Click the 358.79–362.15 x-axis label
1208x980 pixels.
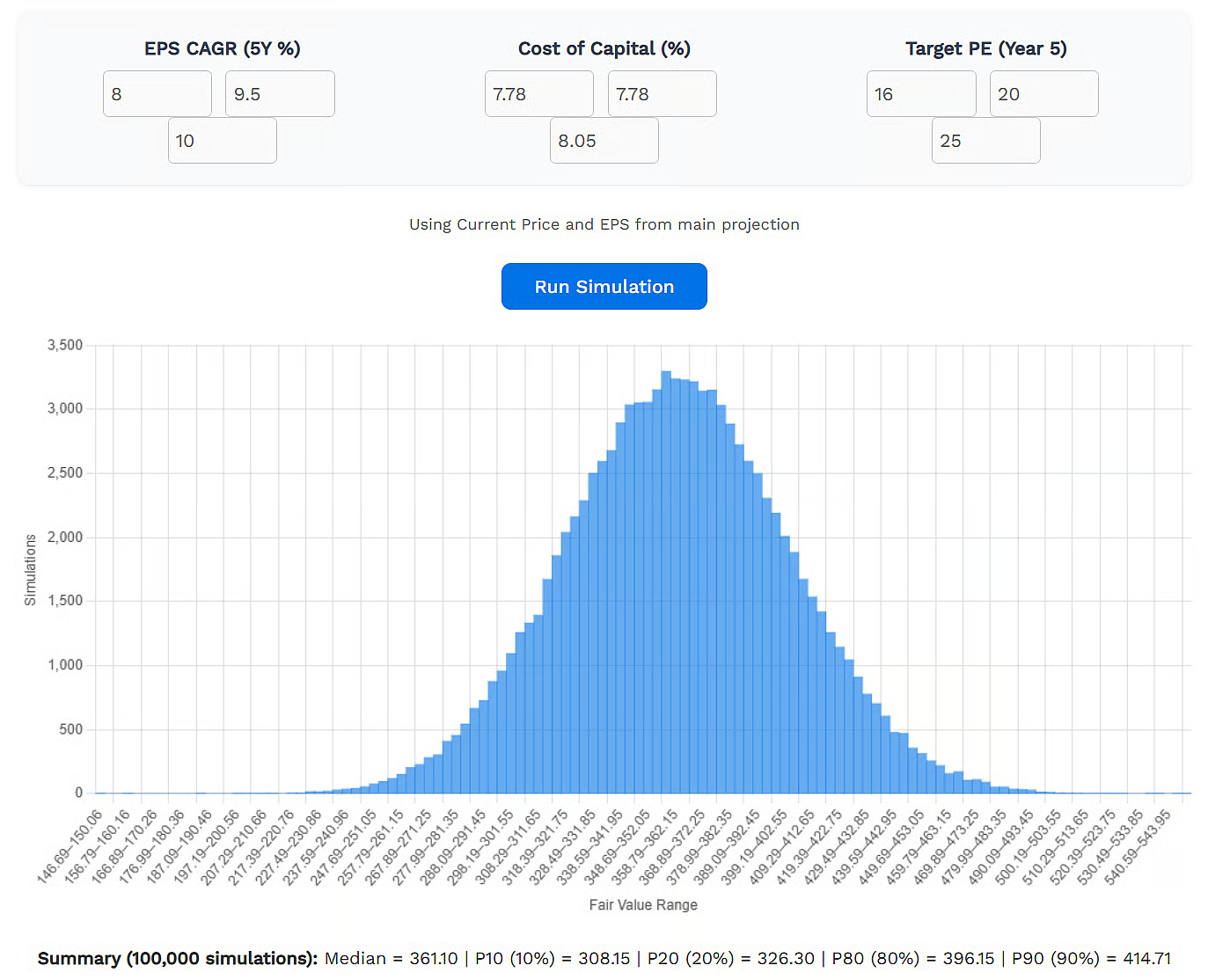(x=646, y=847)
